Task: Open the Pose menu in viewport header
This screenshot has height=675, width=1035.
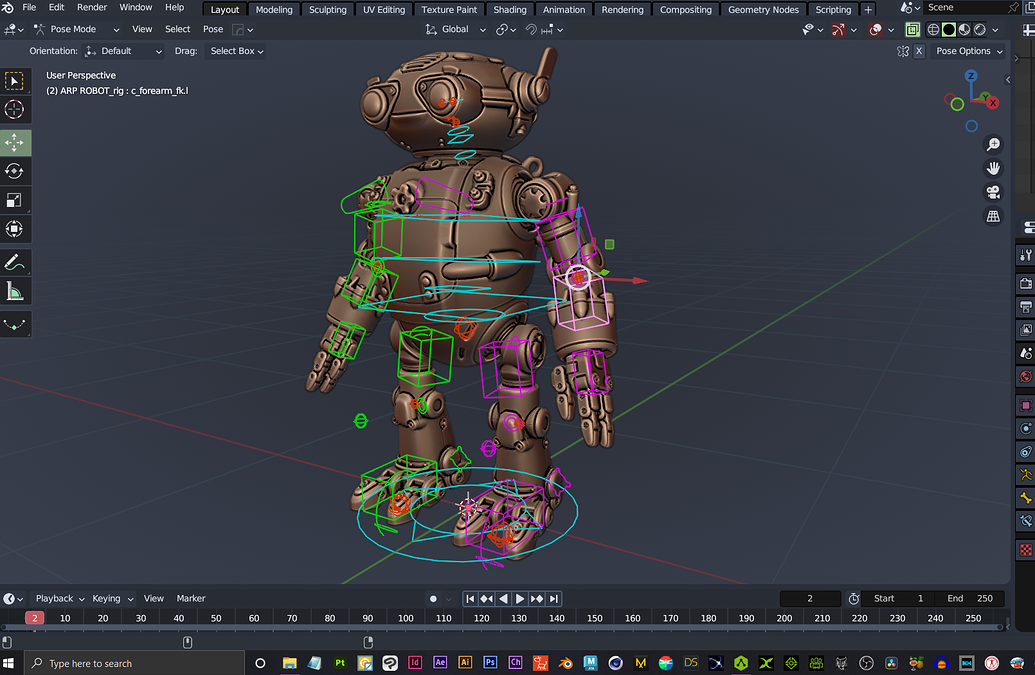Action: (x=213, y=30)
